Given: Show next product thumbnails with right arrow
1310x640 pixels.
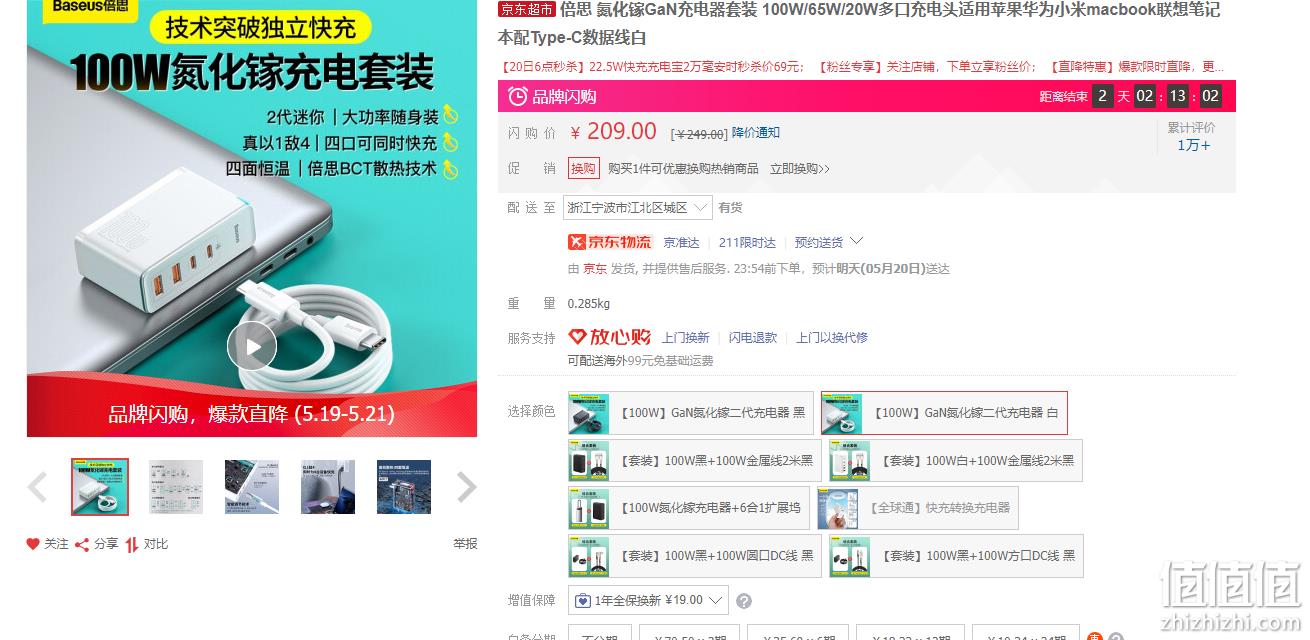Looking at the screenshot, I should click(466, 487).
